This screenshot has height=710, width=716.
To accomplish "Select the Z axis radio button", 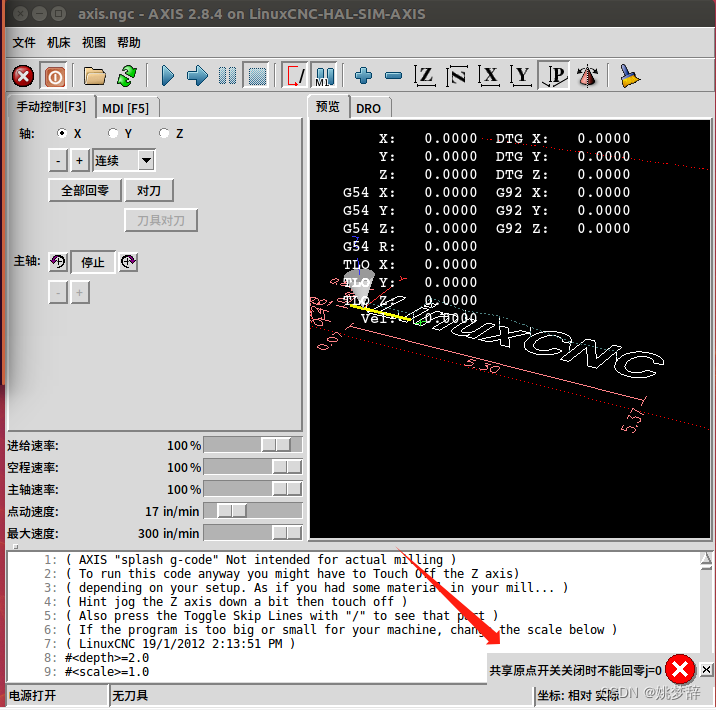I will point(164,133).
